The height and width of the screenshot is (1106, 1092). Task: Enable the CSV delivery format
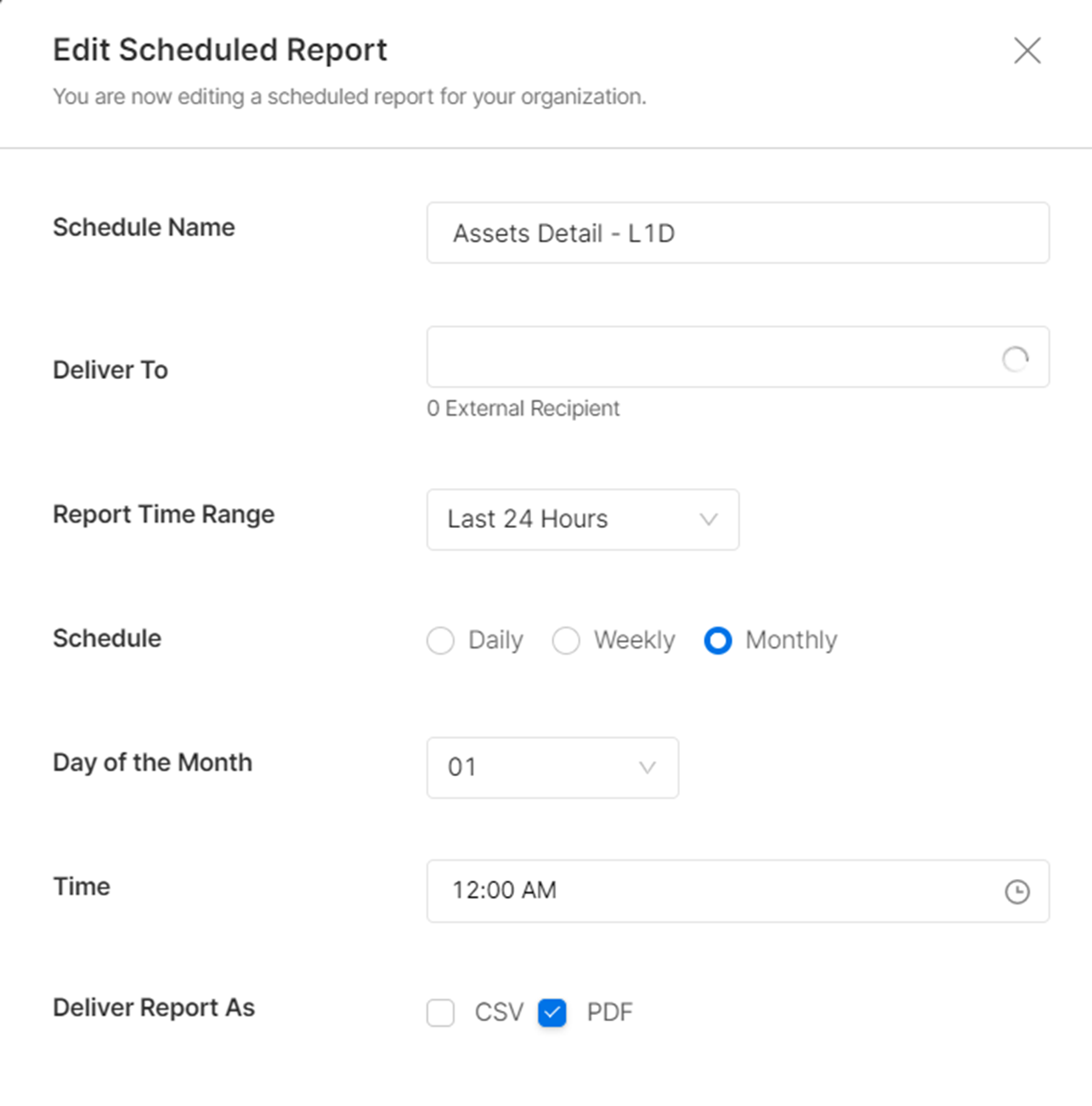coord(440,1012)
